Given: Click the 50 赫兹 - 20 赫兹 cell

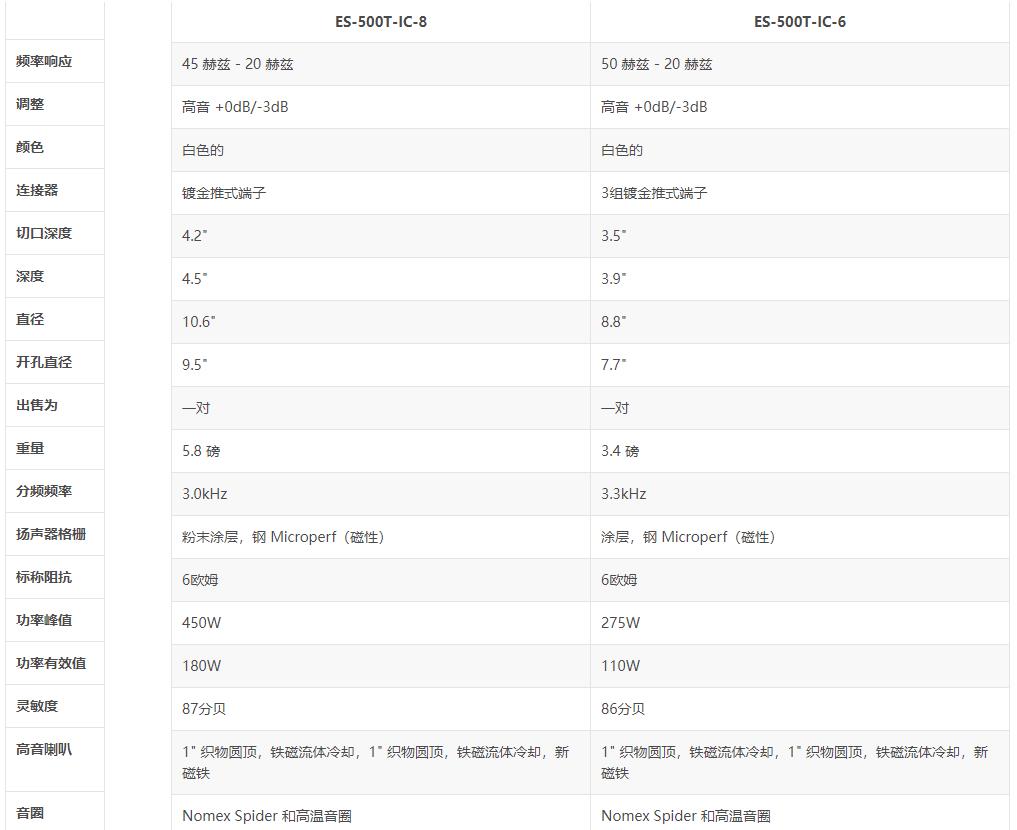Looking at the screenshot, I should (x=657, y=64).
